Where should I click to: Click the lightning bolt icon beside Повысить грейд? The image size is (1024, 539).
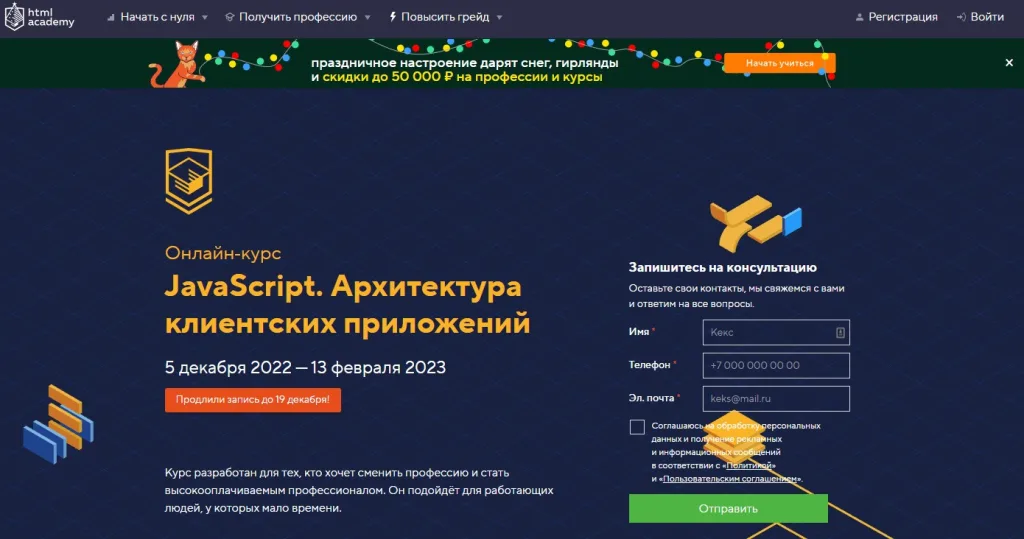(x=392, y=17)
